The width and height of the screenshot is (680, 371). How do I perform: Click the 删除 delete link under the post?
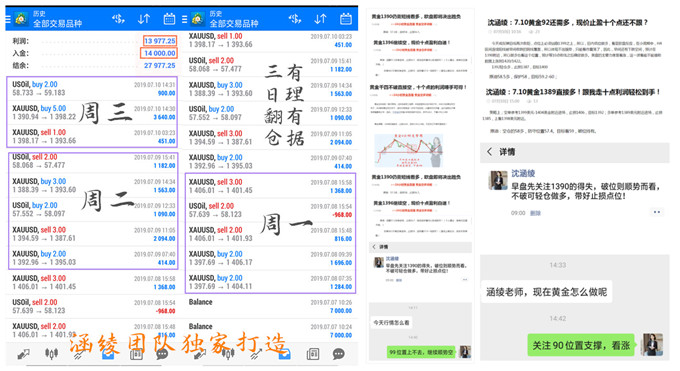(535, 213)
